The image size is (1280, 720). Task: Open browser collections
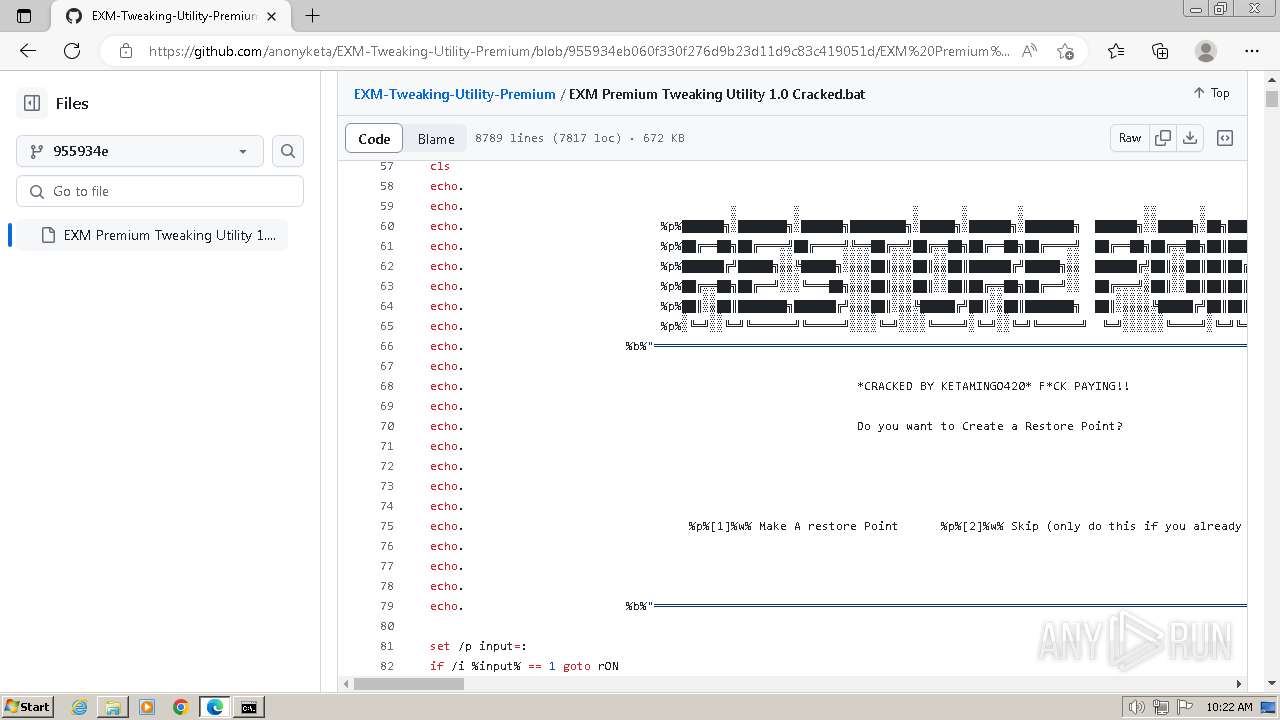click(1160, 51)
